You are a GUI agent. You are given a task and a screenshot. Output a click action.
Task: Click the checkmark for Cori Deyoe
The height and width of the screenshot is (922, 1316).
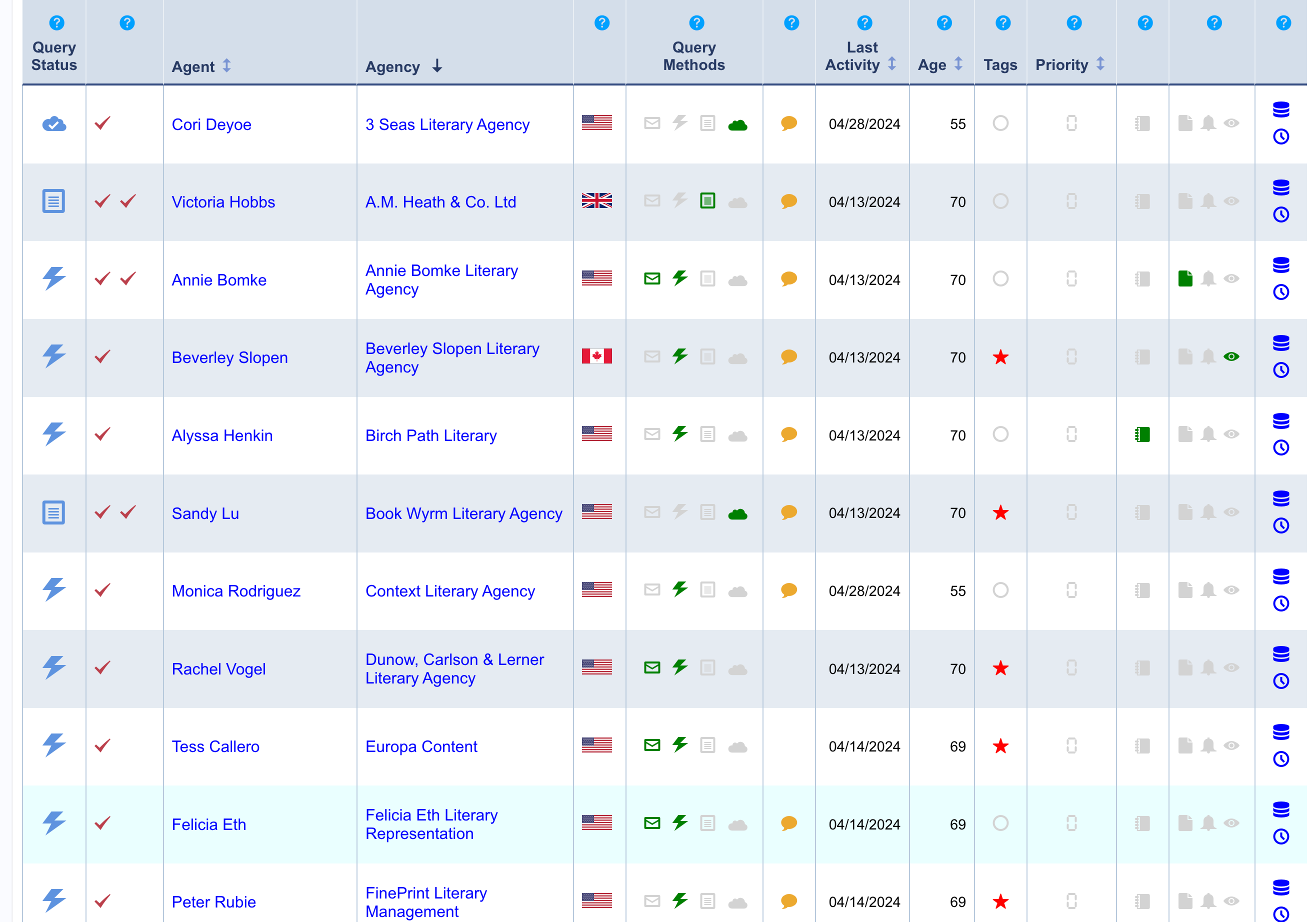pos(102,123)
